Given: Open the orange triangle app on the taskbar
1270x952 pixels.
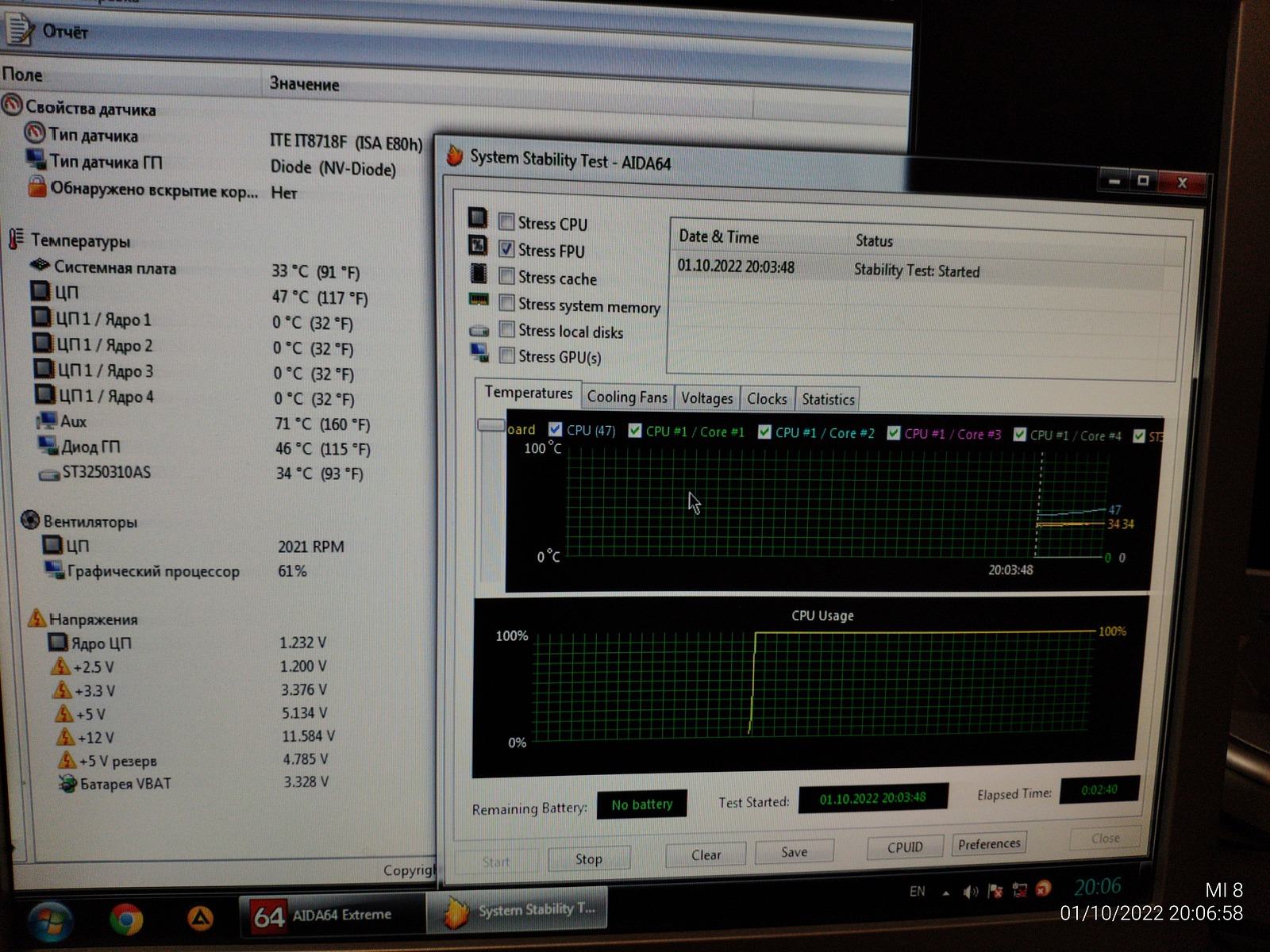Looking at the screenshot, I should pos(200,919).
